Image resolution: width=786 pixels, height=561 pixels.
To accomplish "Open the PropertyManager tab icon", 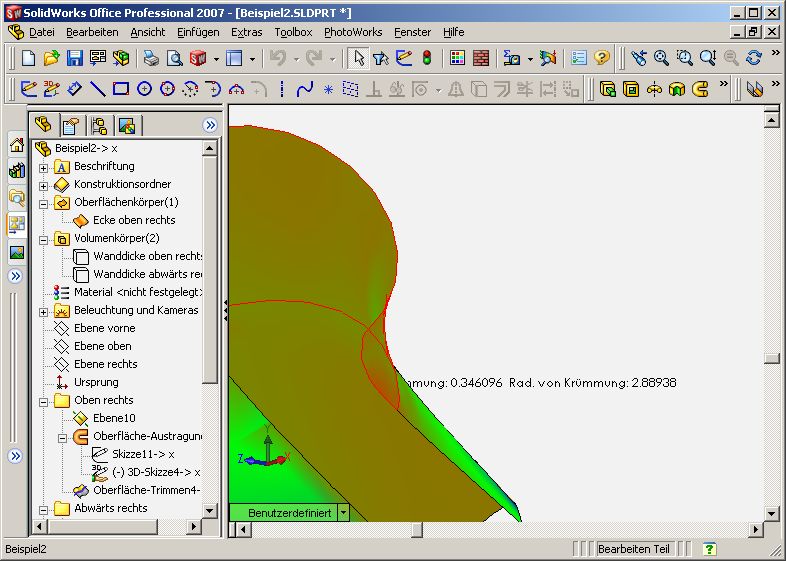I will point(71,126).
